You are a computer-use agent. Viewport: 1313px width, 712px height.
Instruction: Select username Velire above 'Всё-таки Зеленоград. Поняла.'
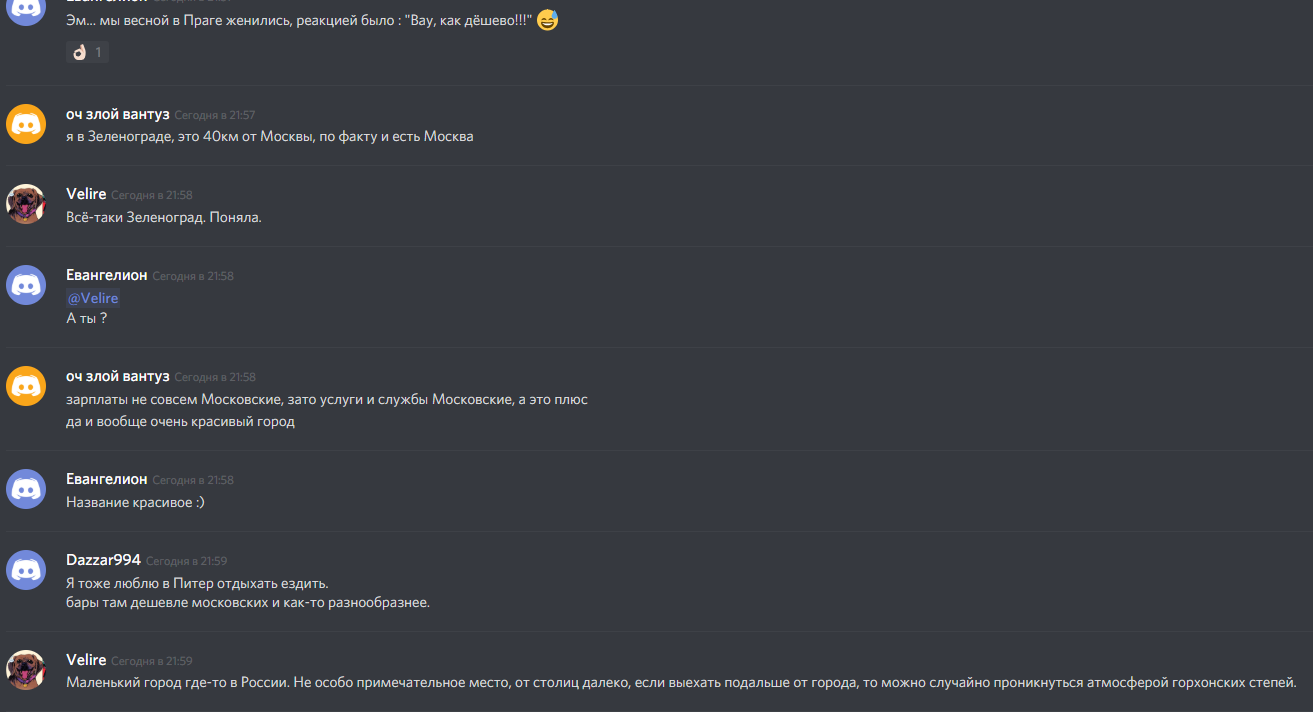point(86,194)
